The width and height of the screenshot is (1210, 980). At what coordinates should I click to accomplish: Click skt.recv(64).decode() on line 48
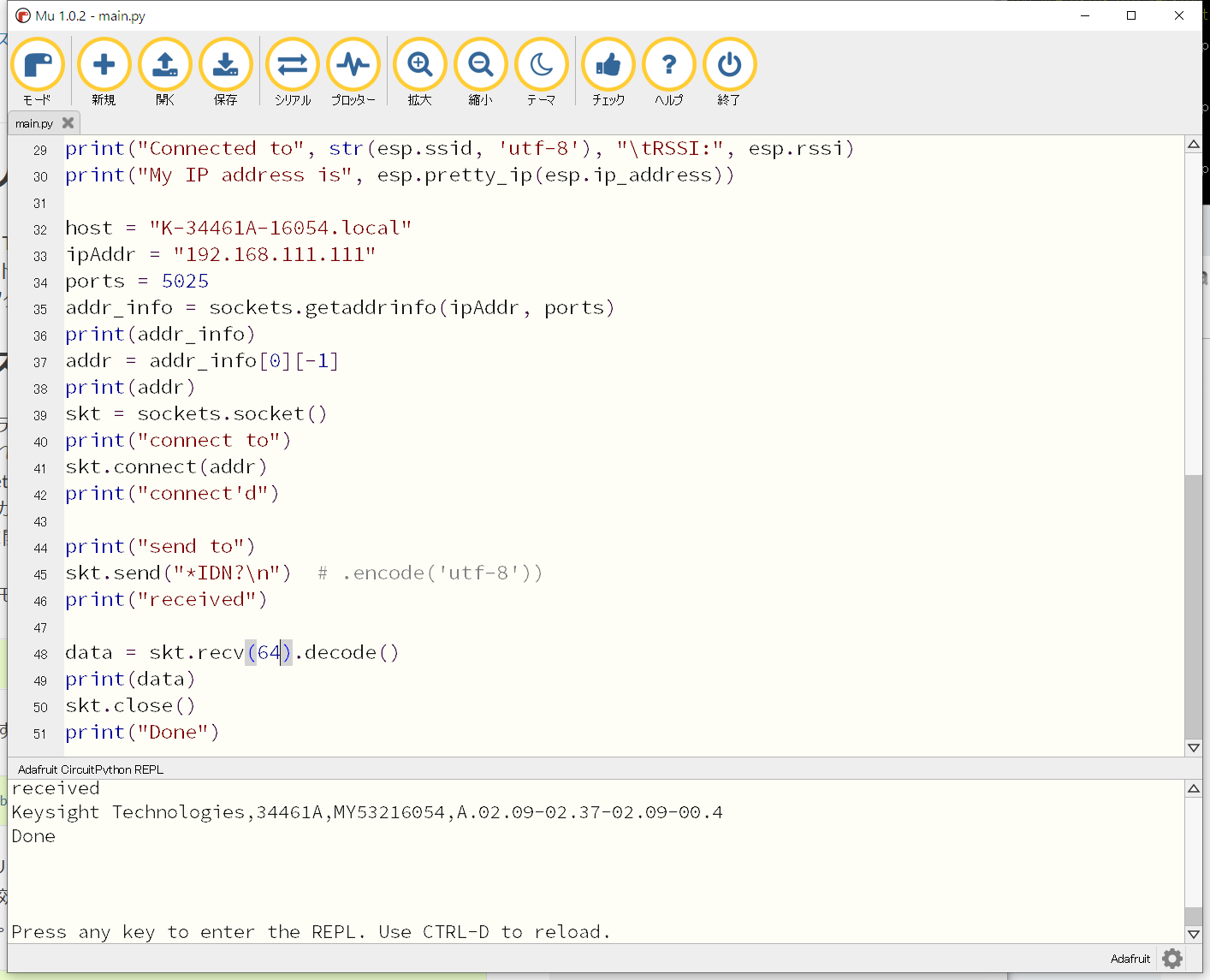(x=274, y=653)
